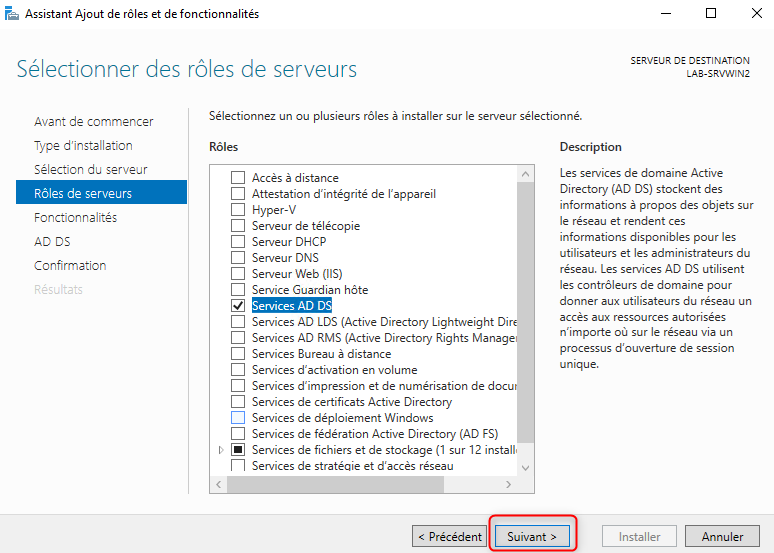Click the Rôles list heading
This screenshot has width=774, height=553.
[224, 147]
